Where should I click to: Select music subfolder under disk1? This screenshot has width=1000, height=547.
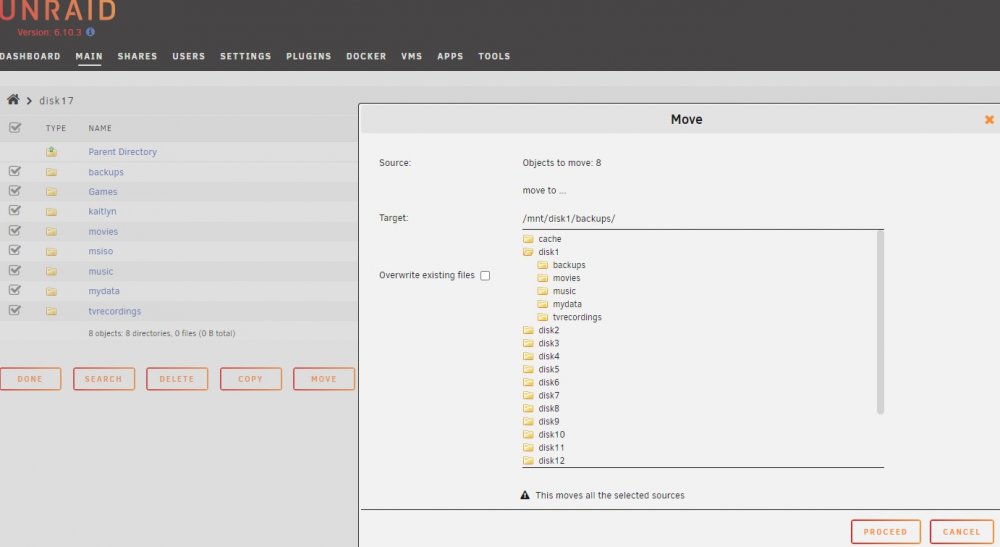click(x=564, y=291)
